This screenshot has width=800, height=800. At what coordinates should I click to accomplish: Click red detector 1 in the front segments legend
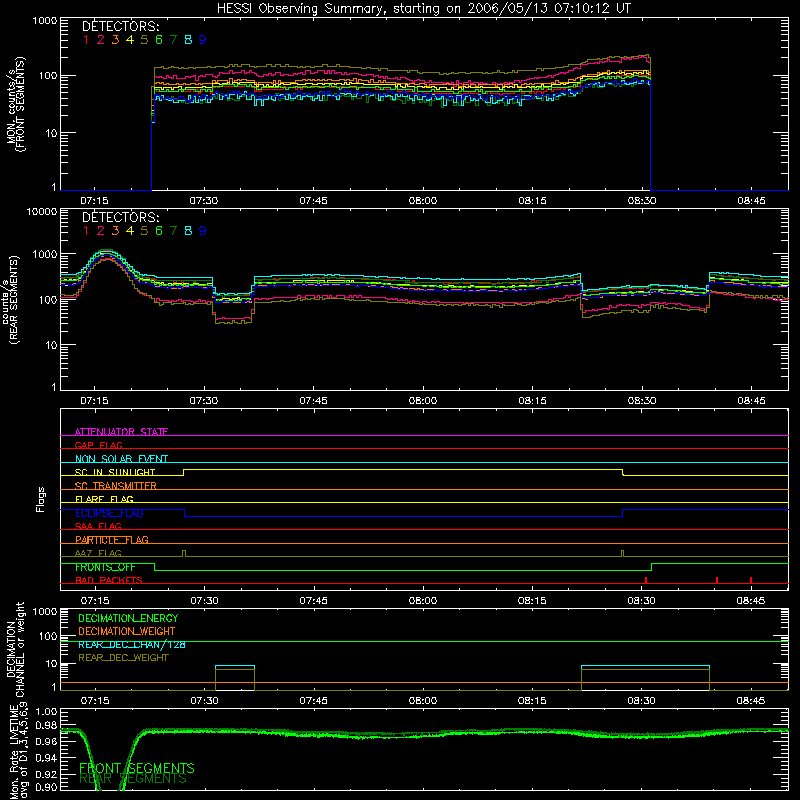click(86, 39)
